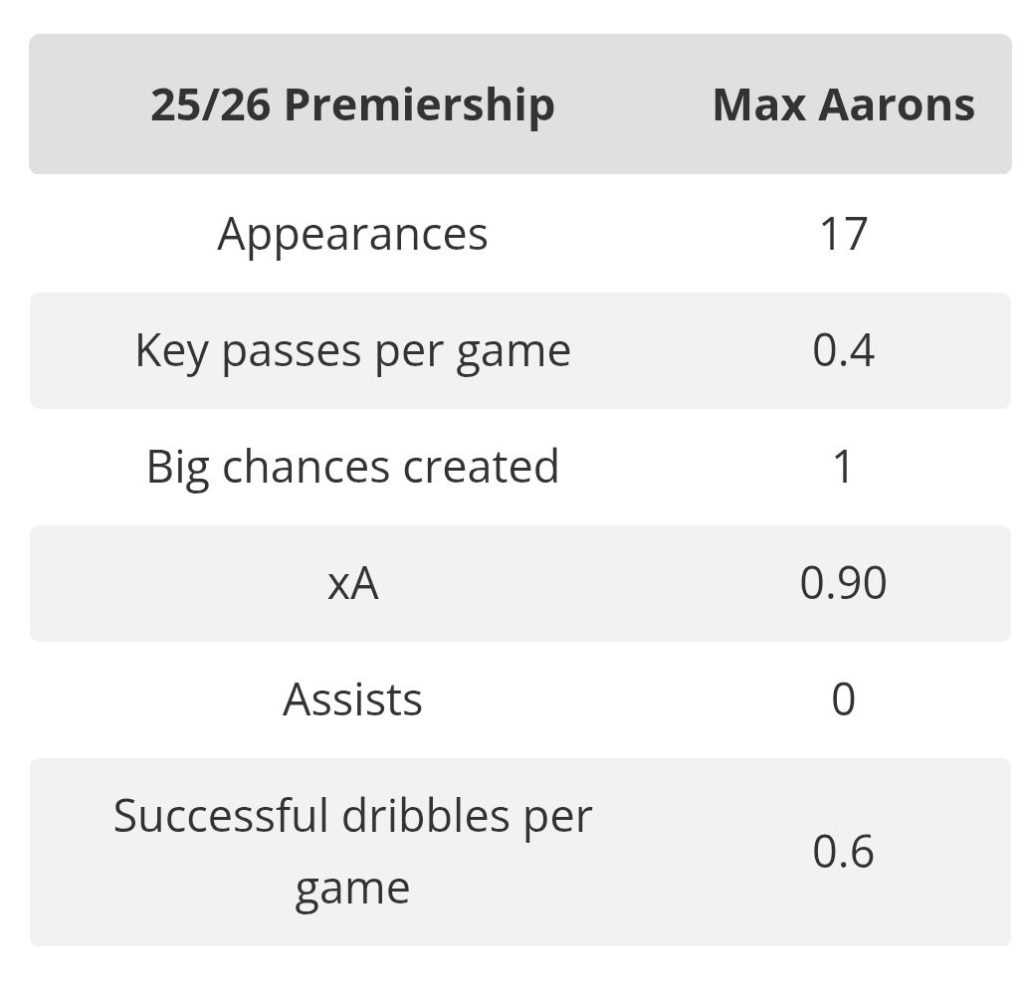Select the "Big chances created" label

(x=352, y=467)
